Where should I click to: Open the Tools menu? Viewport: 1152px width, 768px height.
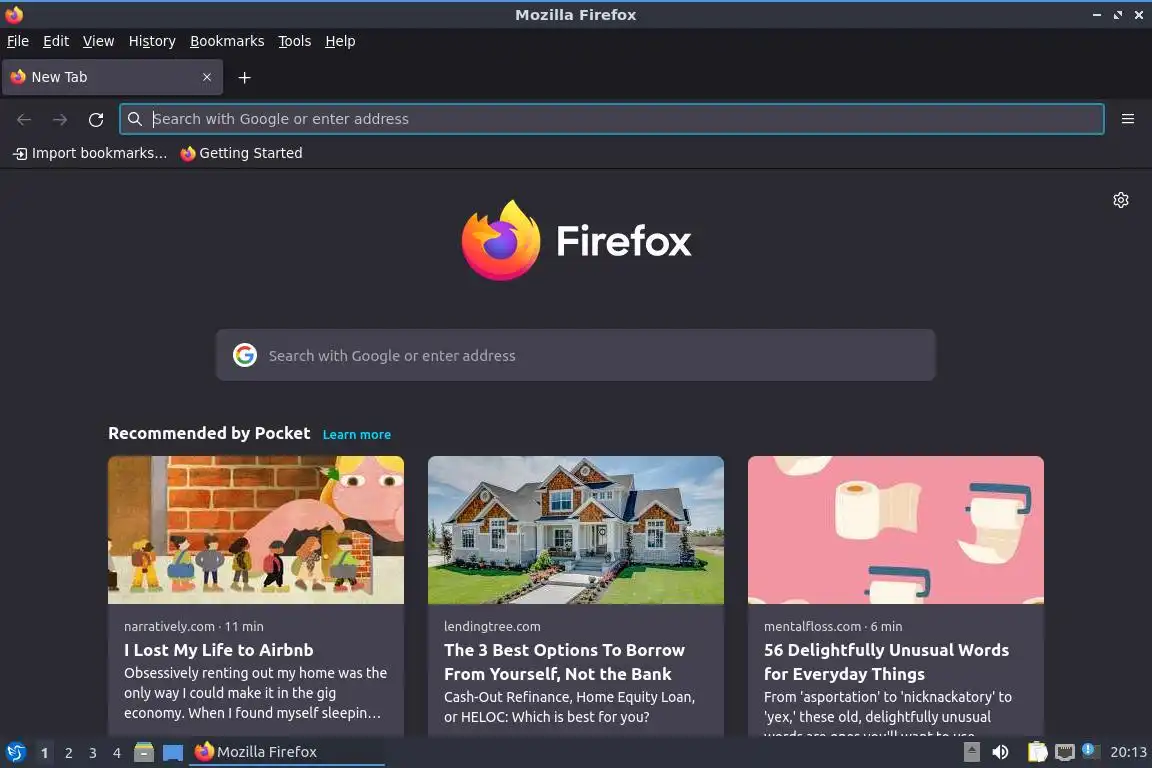coord(295,41)
